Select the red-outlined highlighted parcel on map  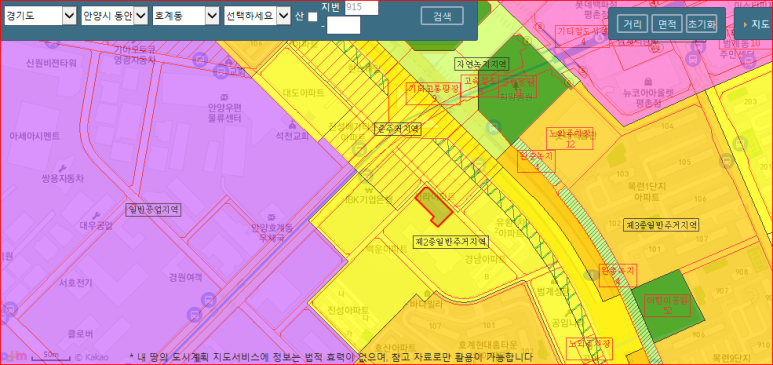(x=434, y=206)
